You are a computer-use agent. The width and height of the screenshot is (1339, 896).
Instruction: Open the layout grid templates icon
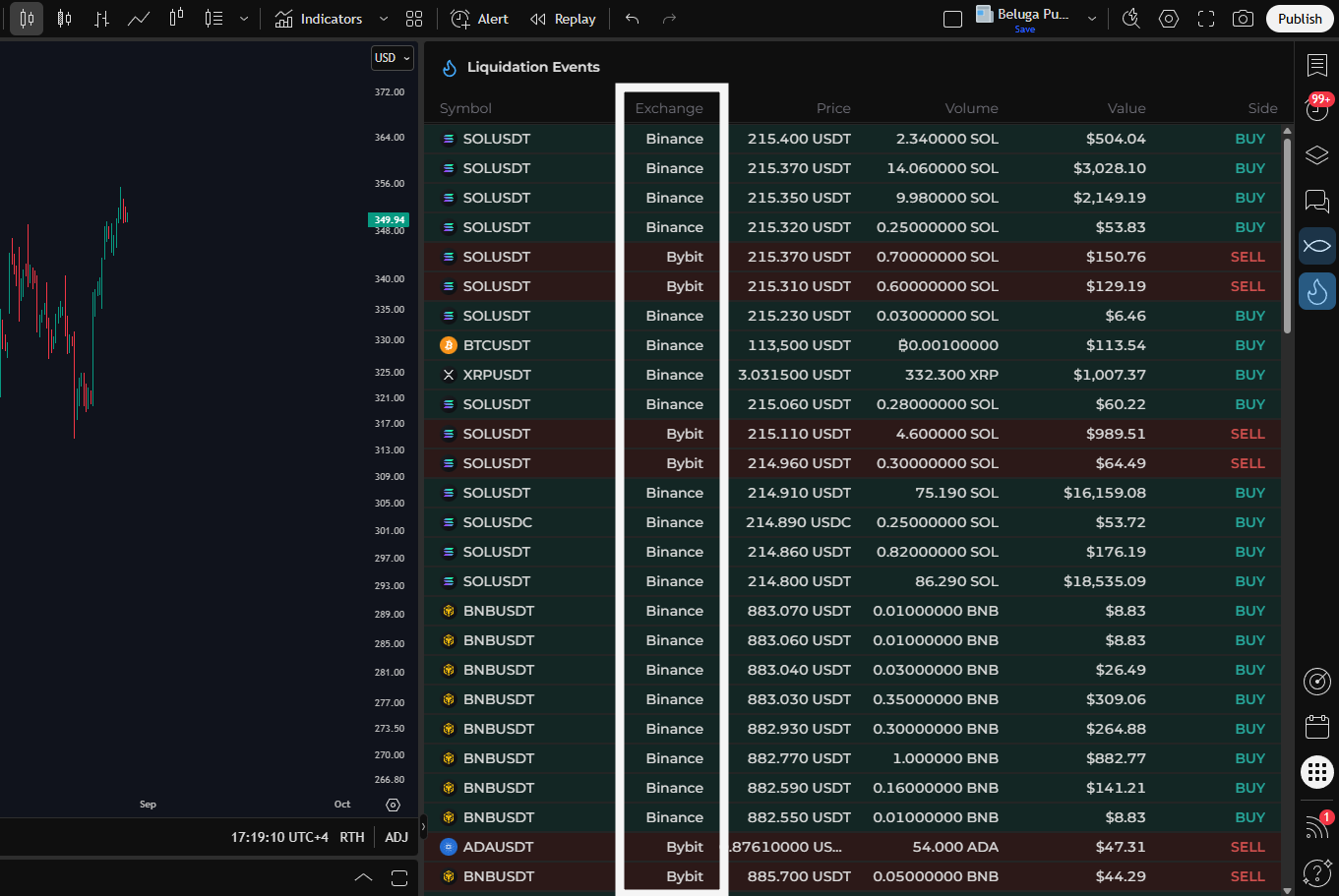(x=414, y=19)
